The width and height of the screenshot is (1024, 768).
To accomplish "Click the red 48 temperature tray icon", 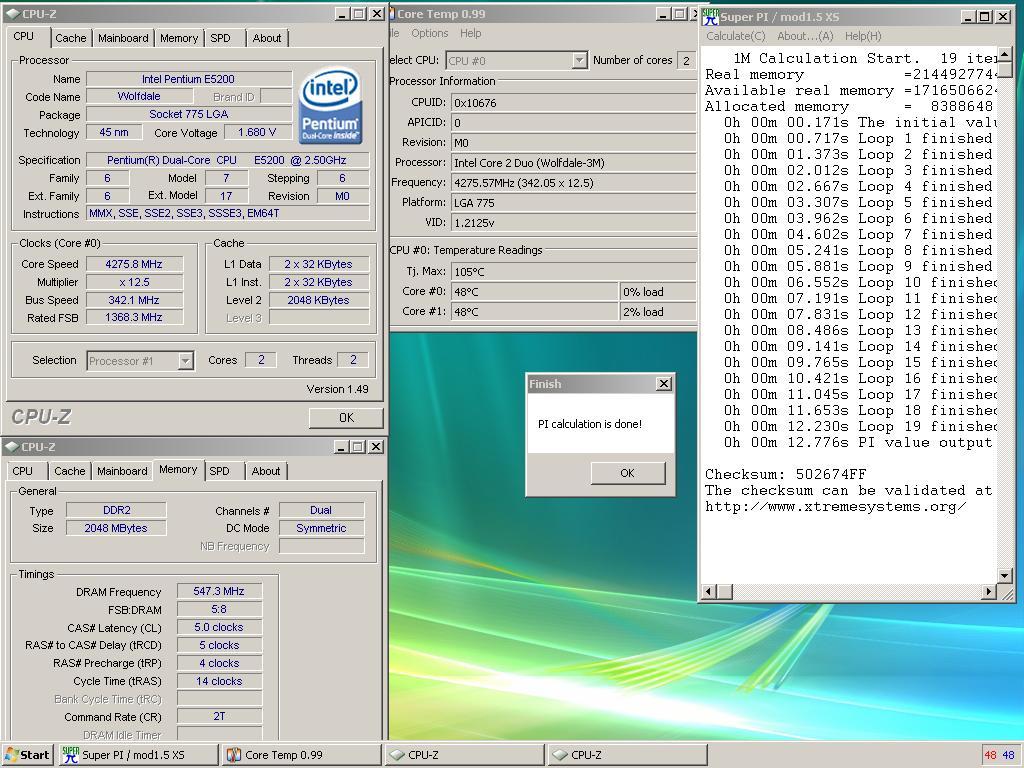I will [991, 756].
